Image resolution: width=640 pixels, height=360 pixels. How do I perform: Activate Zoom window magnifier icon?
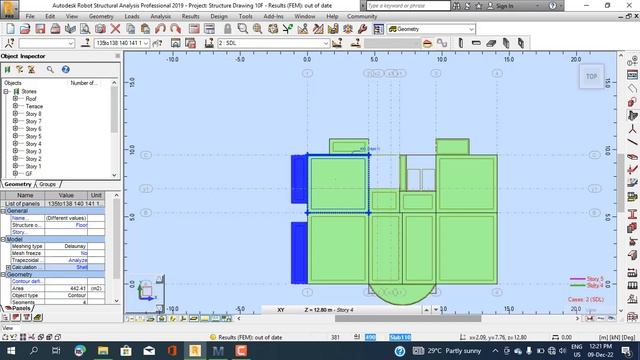coord(242,29)
